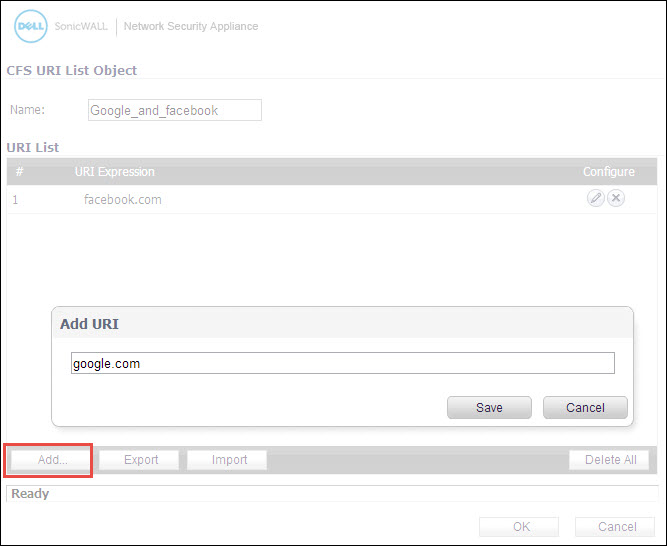The width and height of the screenshot is (667, 546).
Task: Click the Ready status bar text
Action: tap(30, 494)
